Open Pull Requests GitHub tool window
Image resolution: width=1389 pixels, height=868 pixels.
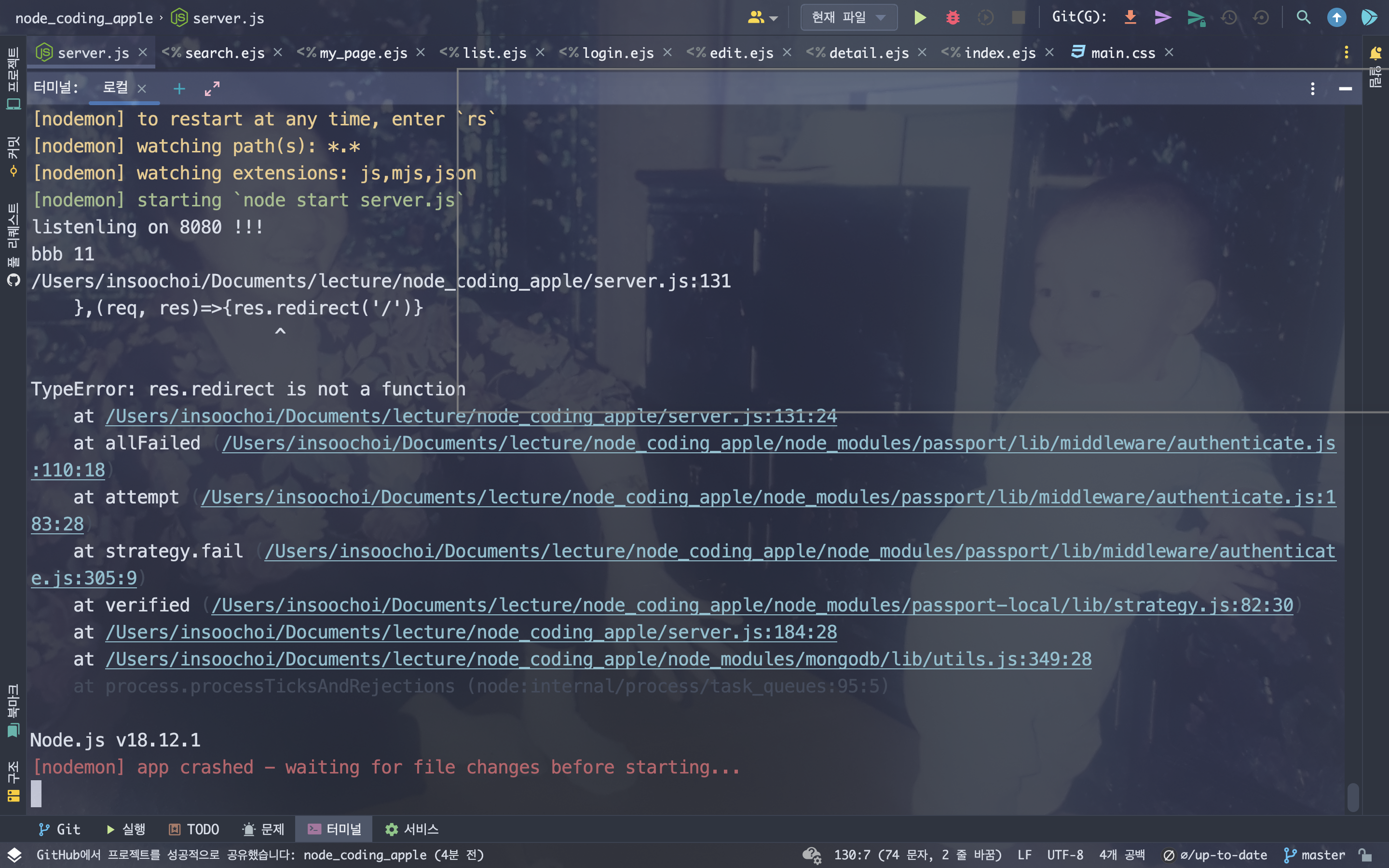[x=13, y=244]
